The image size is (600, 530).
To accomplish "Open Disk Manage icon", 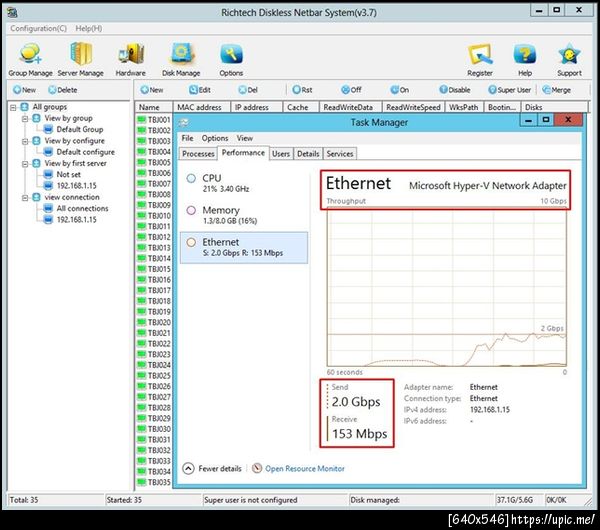I will (x=181, y=59).
